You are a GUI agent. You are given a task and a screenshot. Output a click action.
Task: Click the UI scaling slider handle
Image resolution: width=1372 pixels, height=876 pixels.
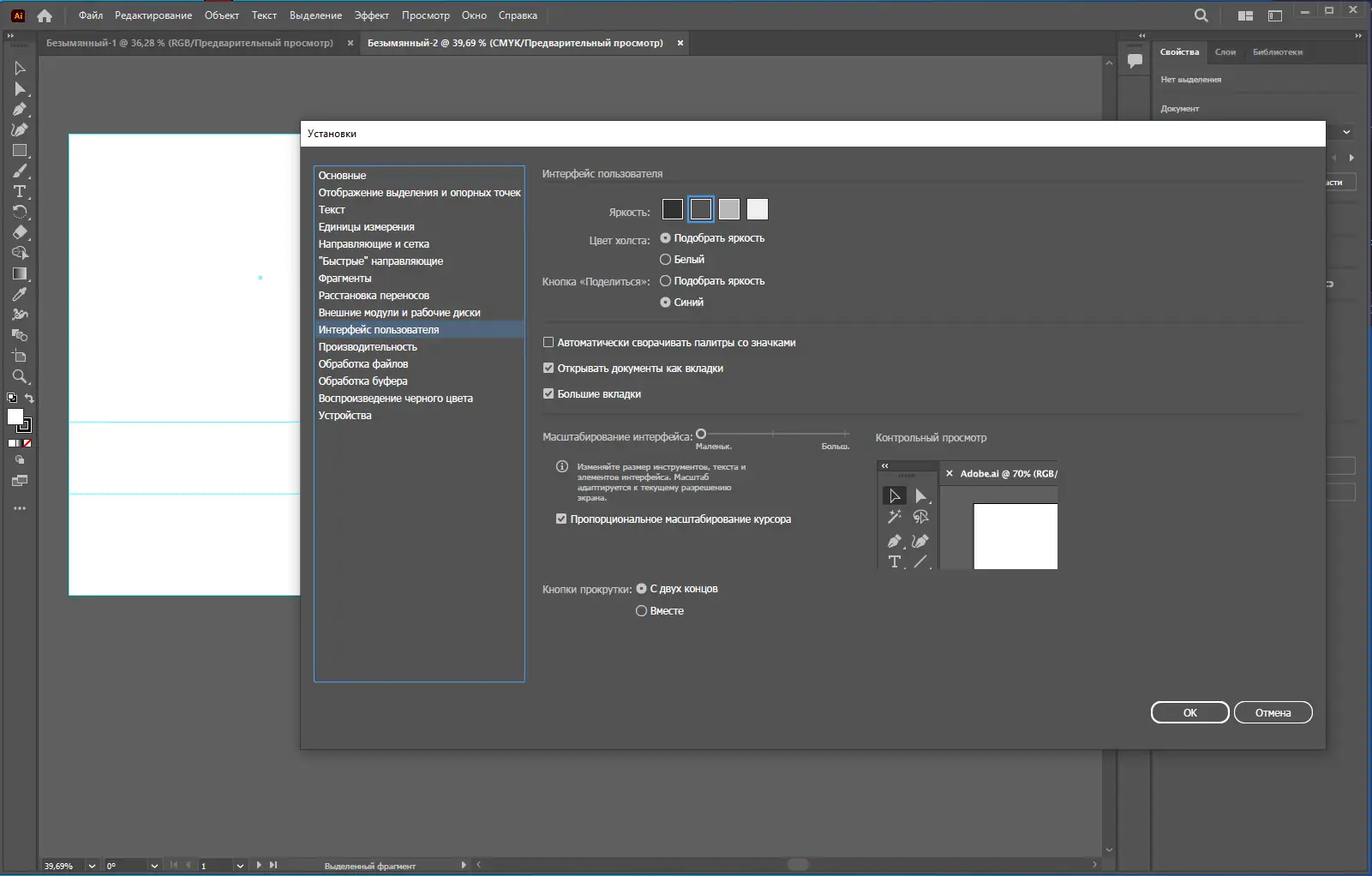[x=701, y=434]
